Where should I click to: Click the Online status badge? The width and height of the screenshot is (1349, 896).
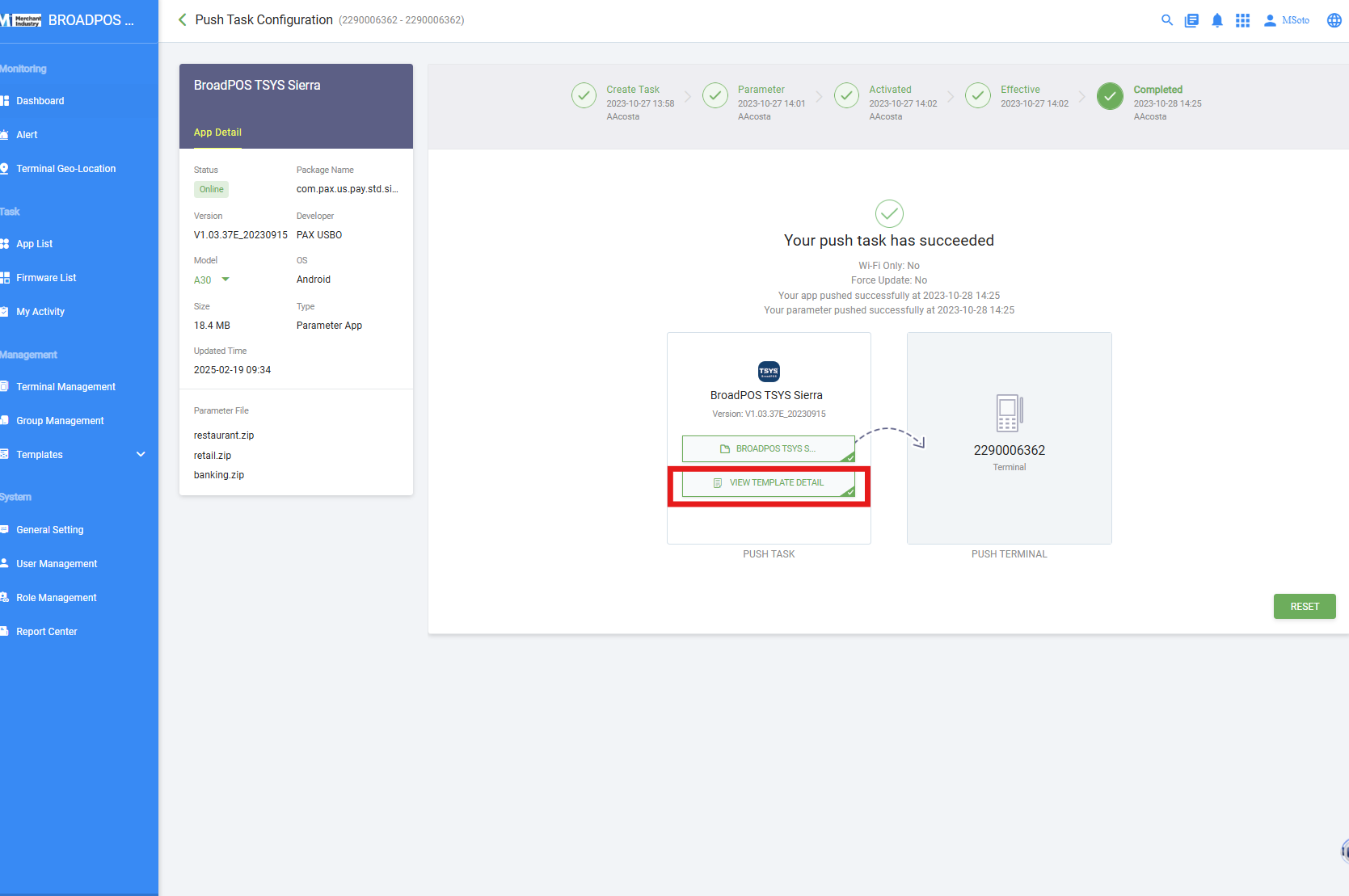tap(211, 189)
